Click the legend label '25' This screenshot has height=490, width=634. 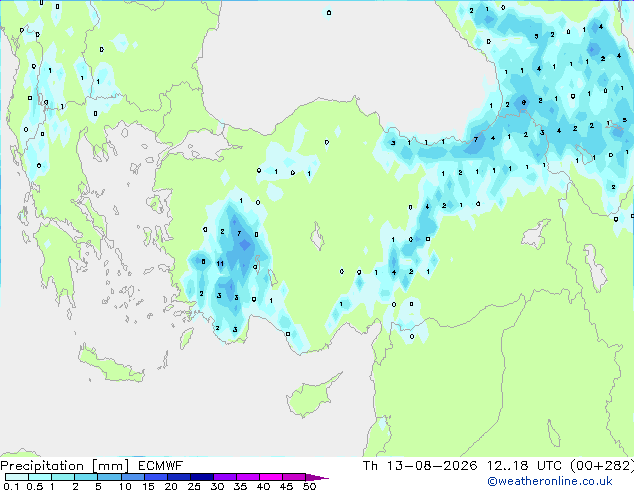click(194, 486)
